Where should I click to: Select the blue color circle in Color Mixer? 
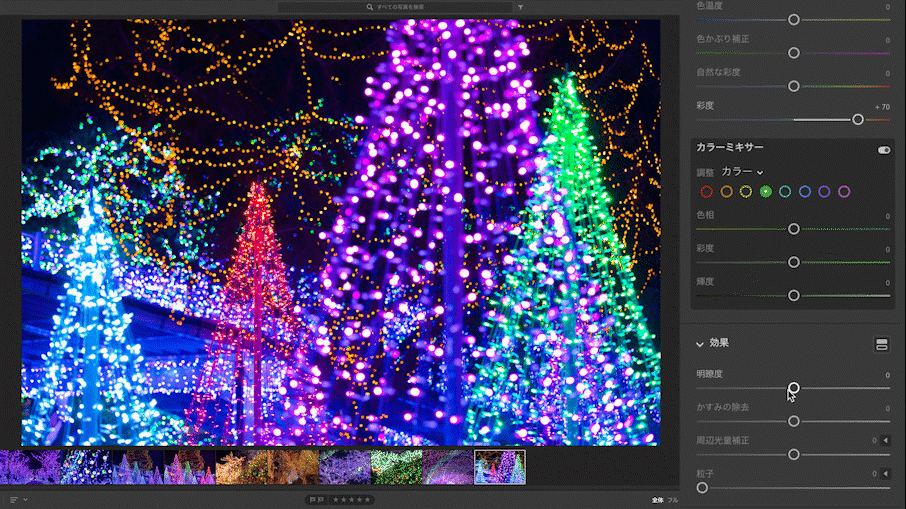pos(805,192)
